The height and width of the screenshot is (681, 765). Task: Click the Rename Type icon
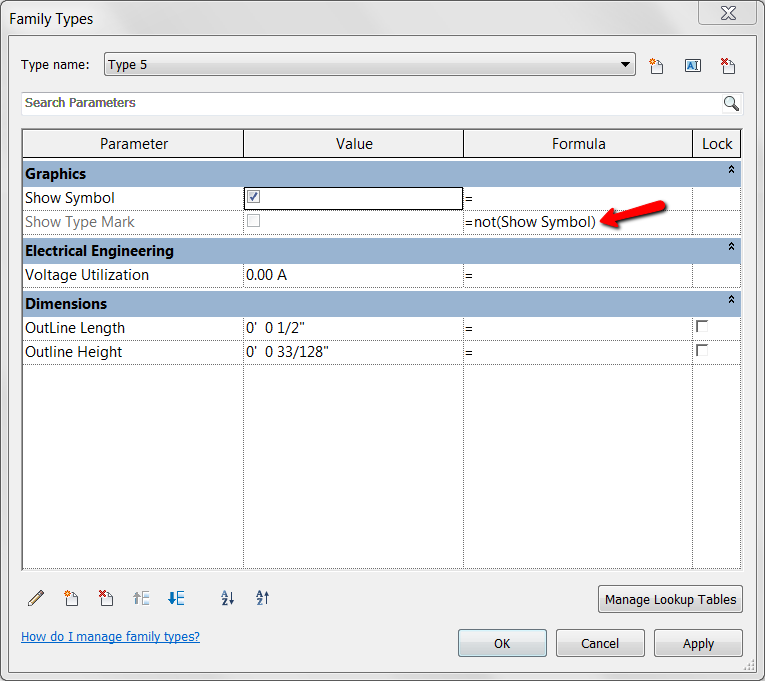coord(693,65)
